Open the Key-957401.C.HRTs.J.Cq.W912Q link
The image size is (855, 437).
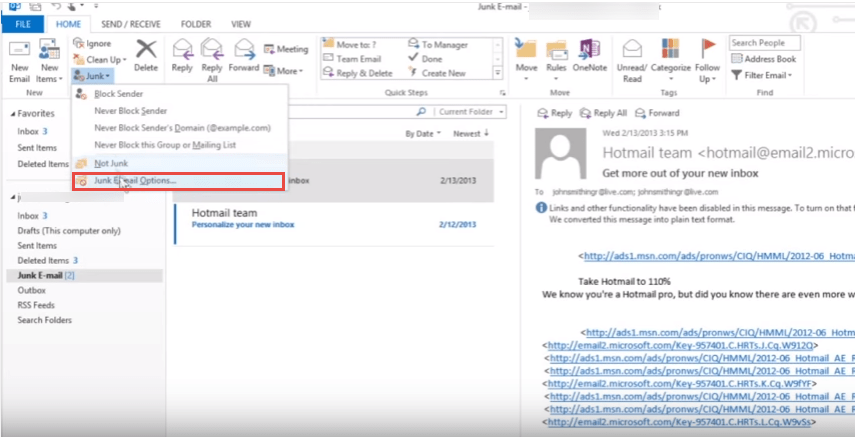point(680,345)
